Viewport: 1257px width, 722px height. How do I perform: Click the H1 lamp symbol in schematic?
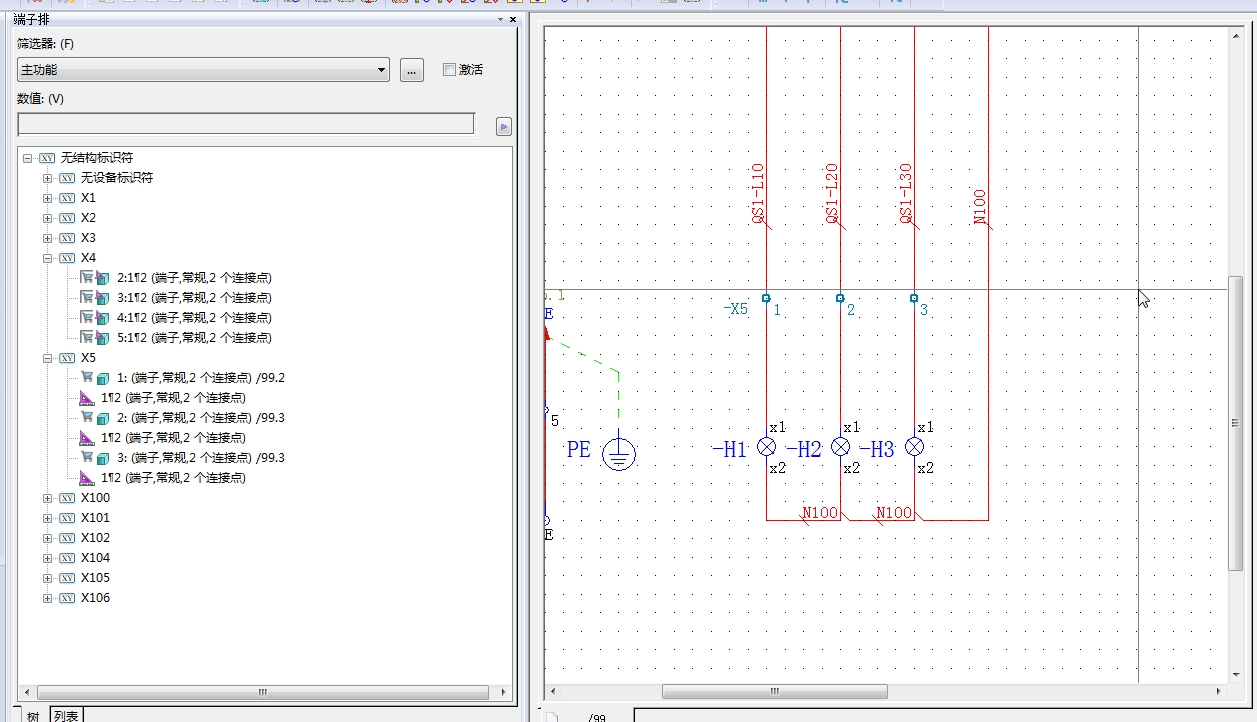(x=766, y=447)
